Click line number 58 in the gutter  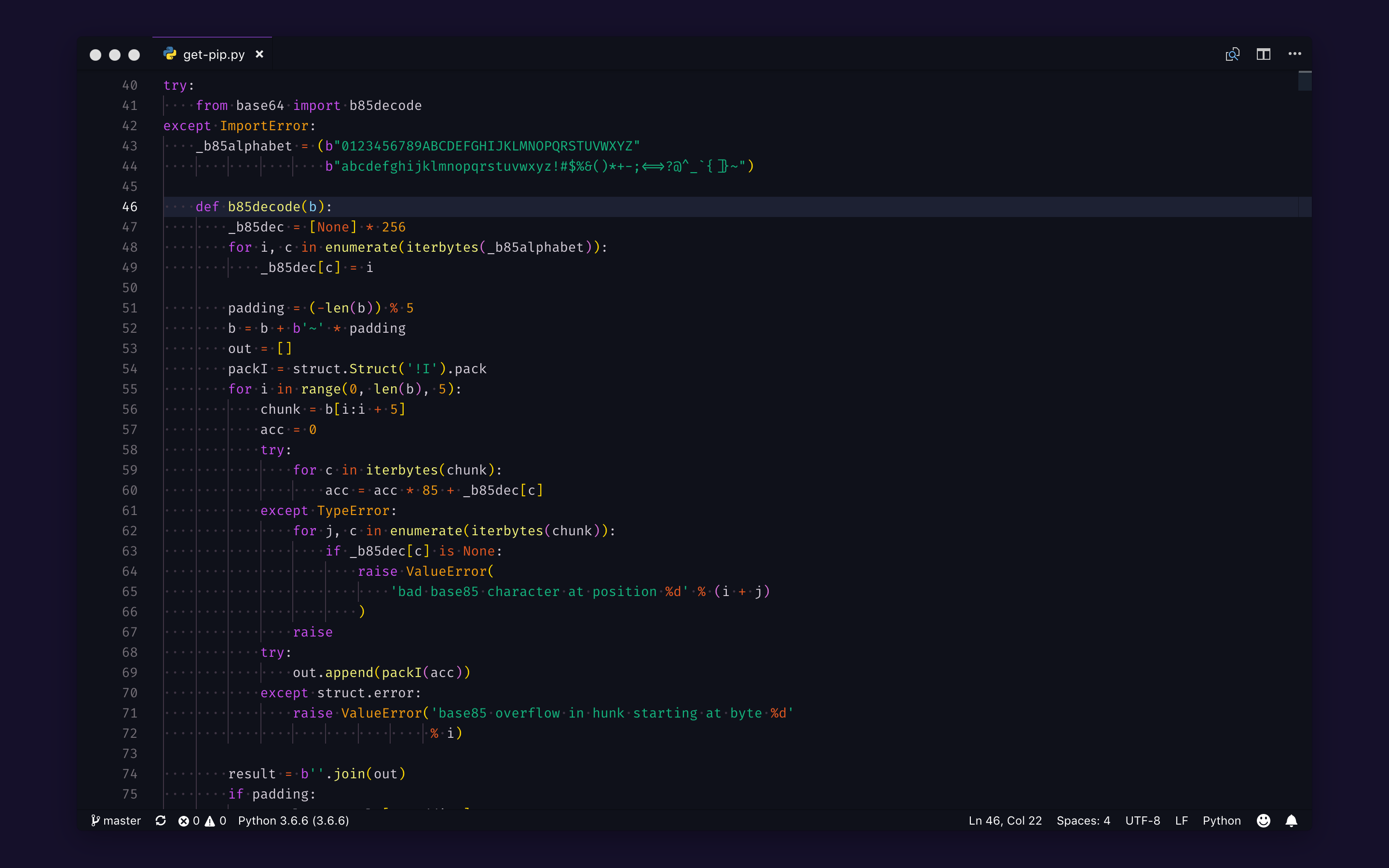130,449
